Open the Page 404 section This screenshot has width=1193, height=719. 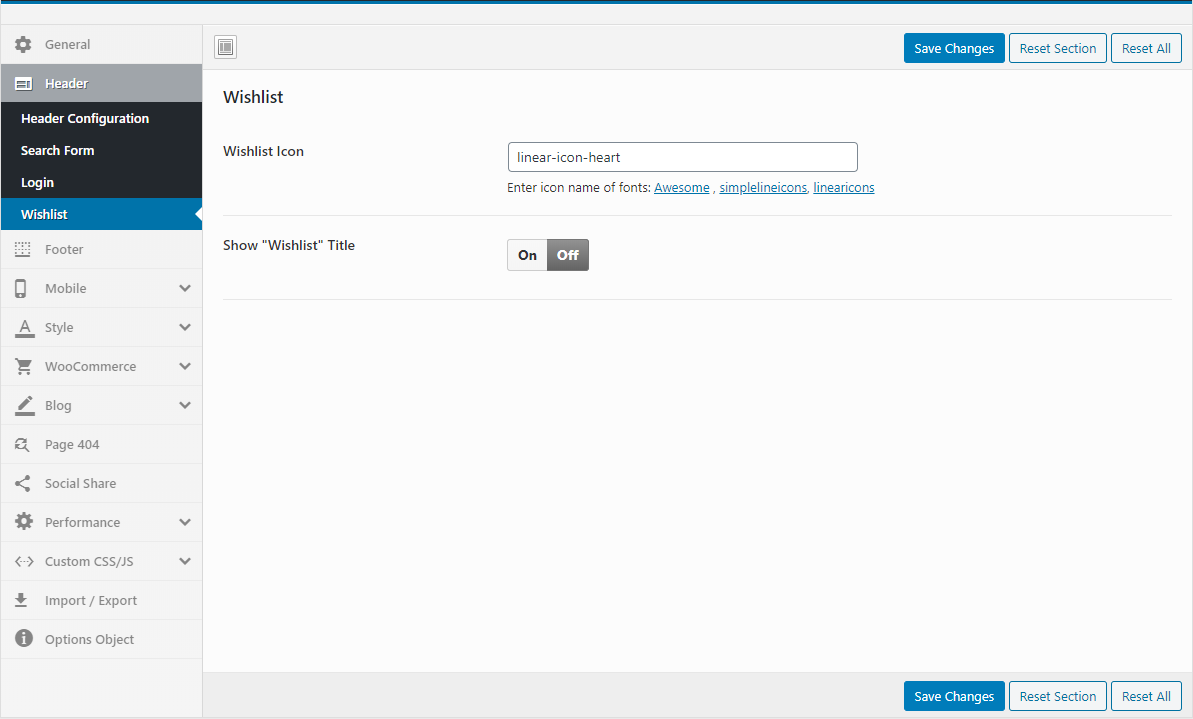(101, 444)
